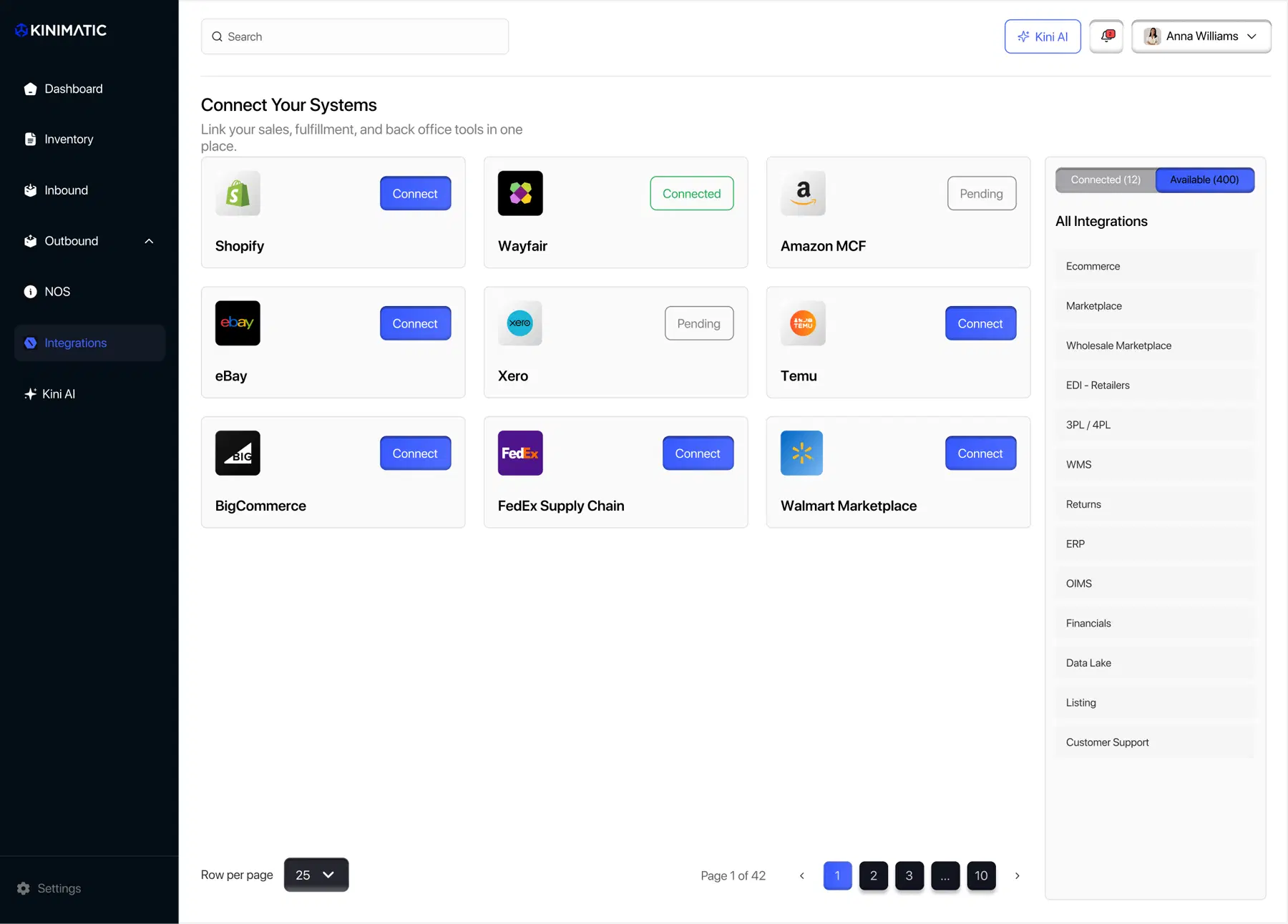Click the Dashboard home icon
The height and width of the screenshot is (924, 1288).
click(30, 89)
